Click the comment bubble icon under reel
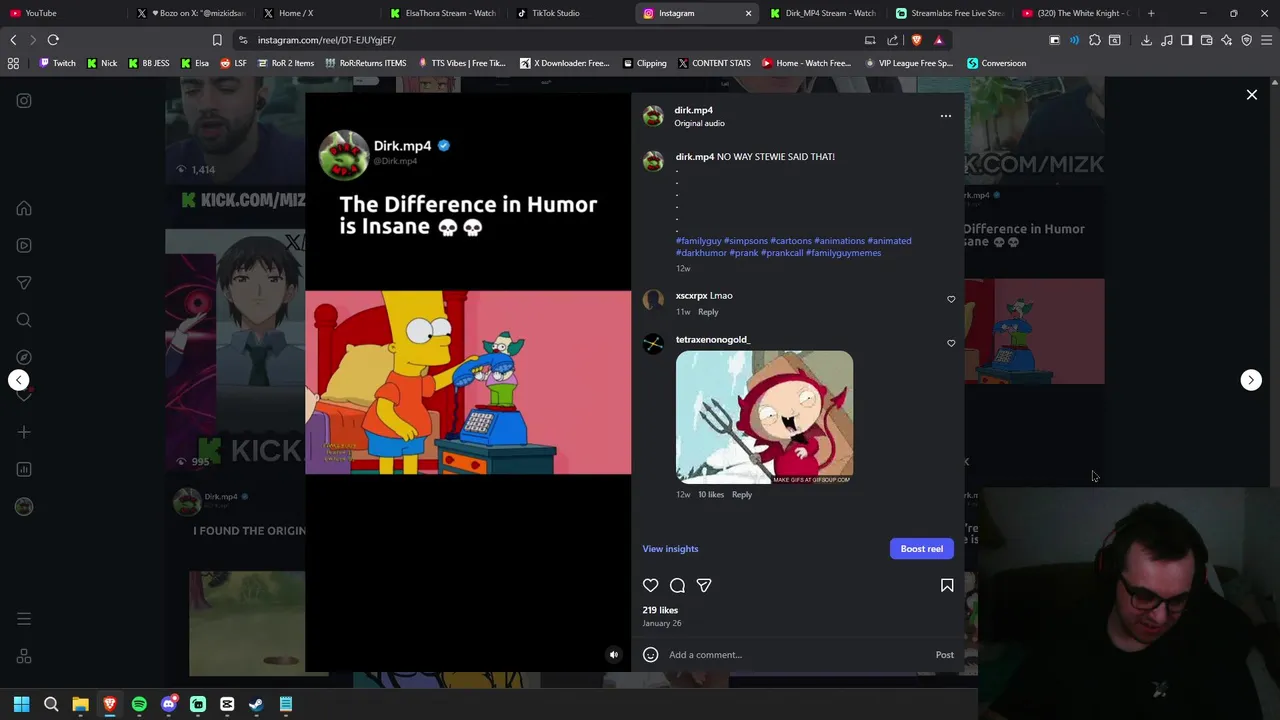Viewport: 1280px width, 720px height. coord(677,585)
